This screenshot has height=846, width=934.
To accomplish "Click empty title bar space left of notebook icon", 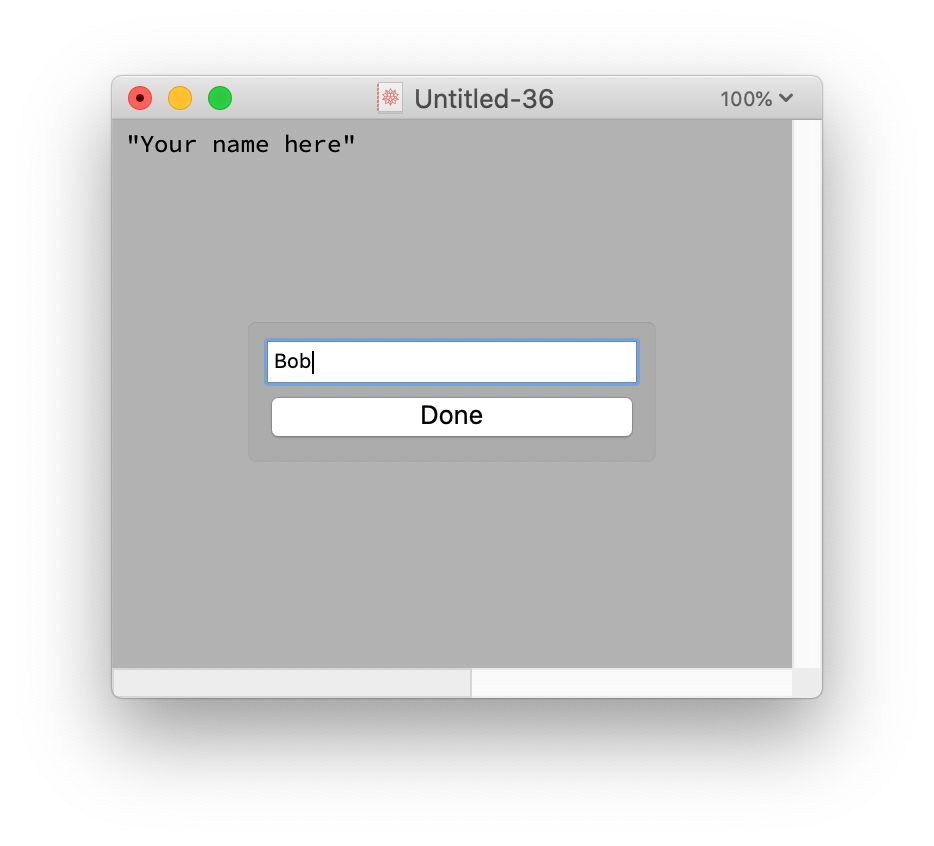I will click(304, 98).
